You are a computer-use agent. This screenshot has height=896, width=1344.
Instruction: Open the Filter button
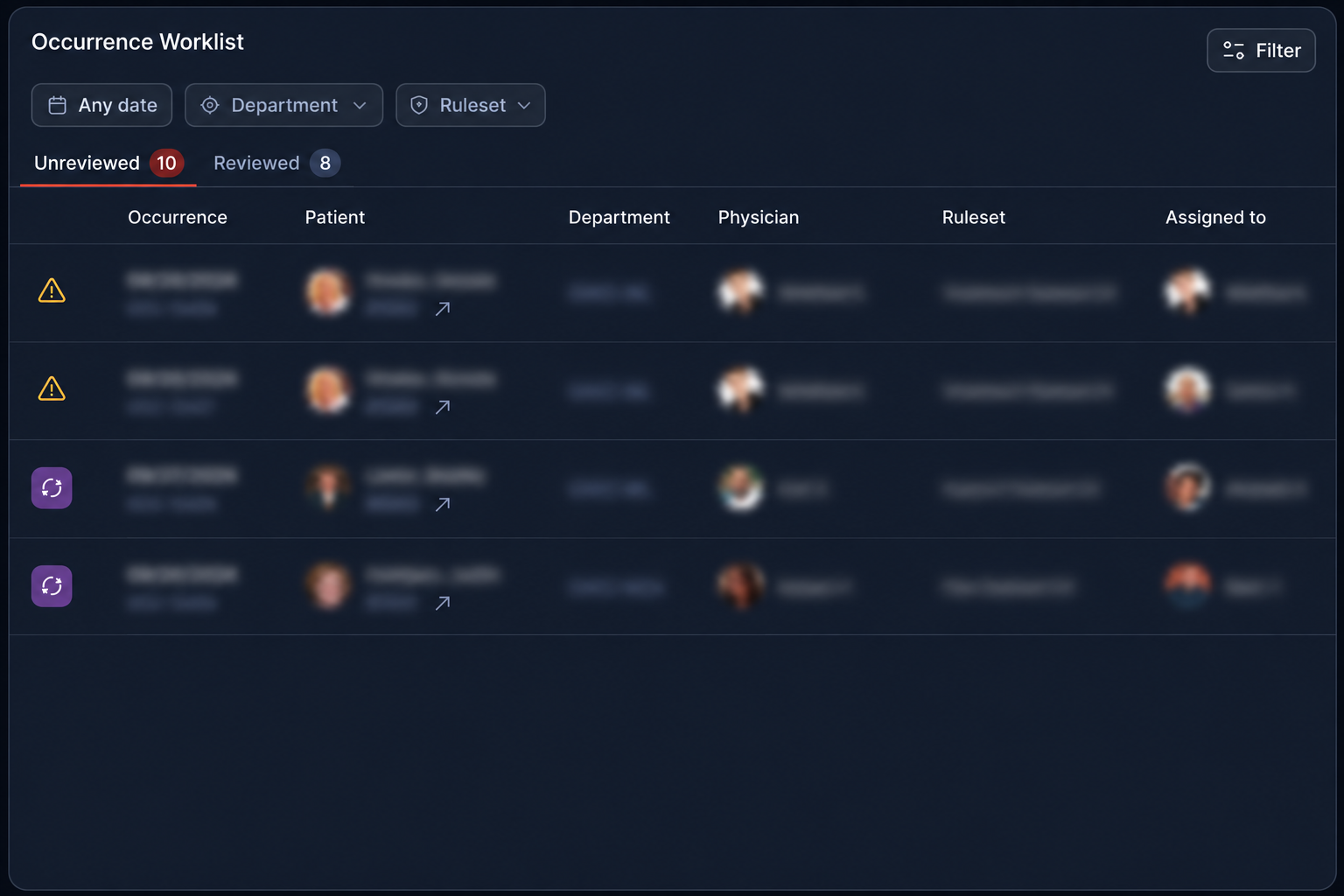click(x=1261, y=51)
